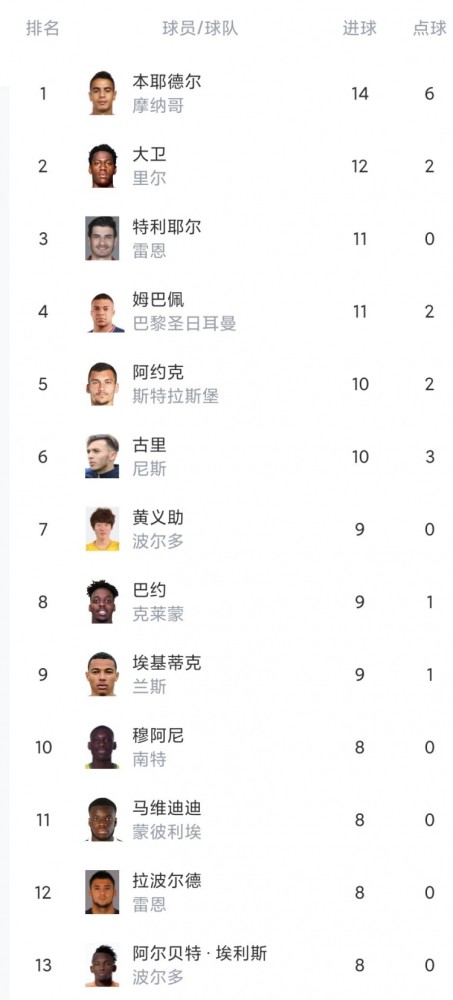Image resolution: width=453 pixels, height=1000 pixels.
Task: Open 黄义助's player avatar
Action: point(102,529)
